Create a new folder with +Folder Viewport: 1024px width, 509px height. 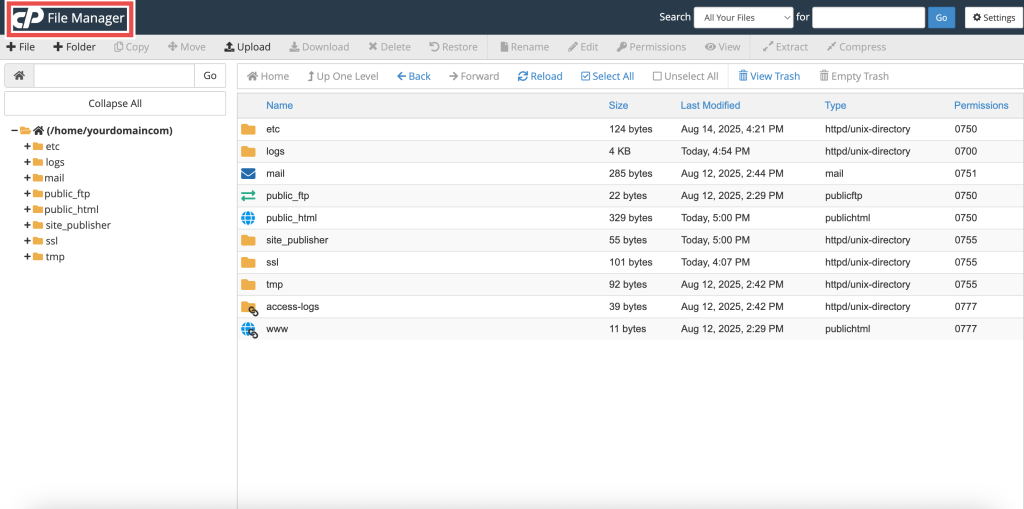pyautogui.click(x=74, y=47)
